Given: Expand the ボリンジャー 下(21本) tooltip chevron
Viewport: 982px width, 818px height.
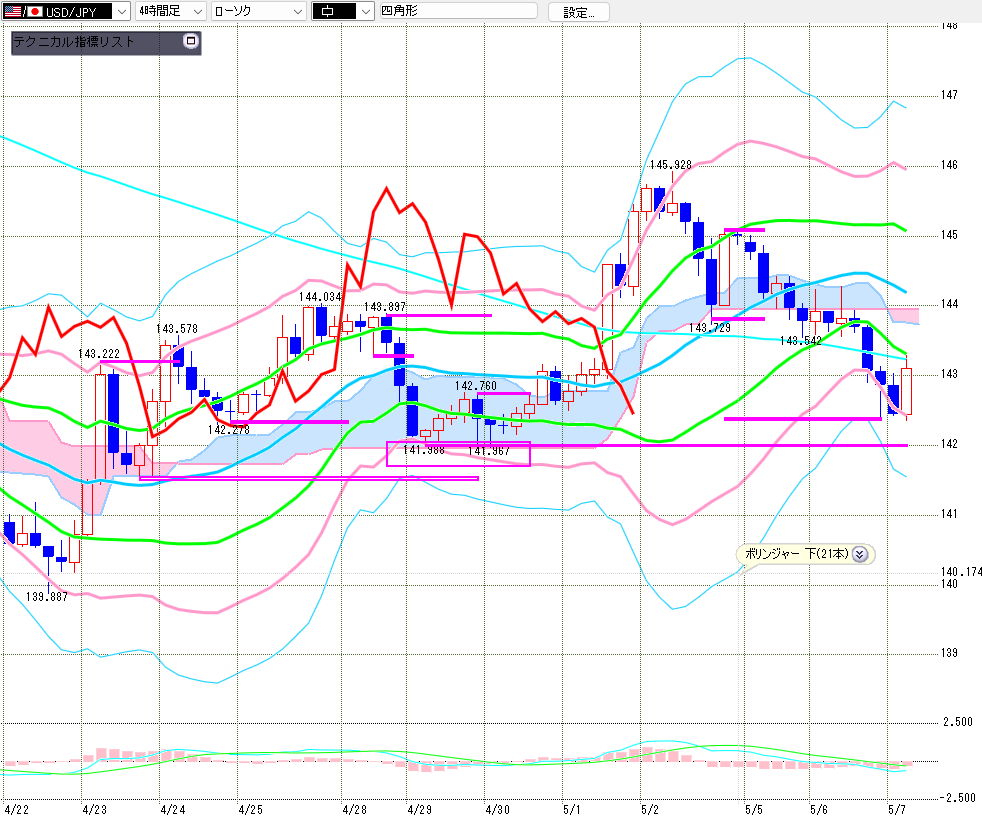Looking at the screenshot, I should point(860,554).
